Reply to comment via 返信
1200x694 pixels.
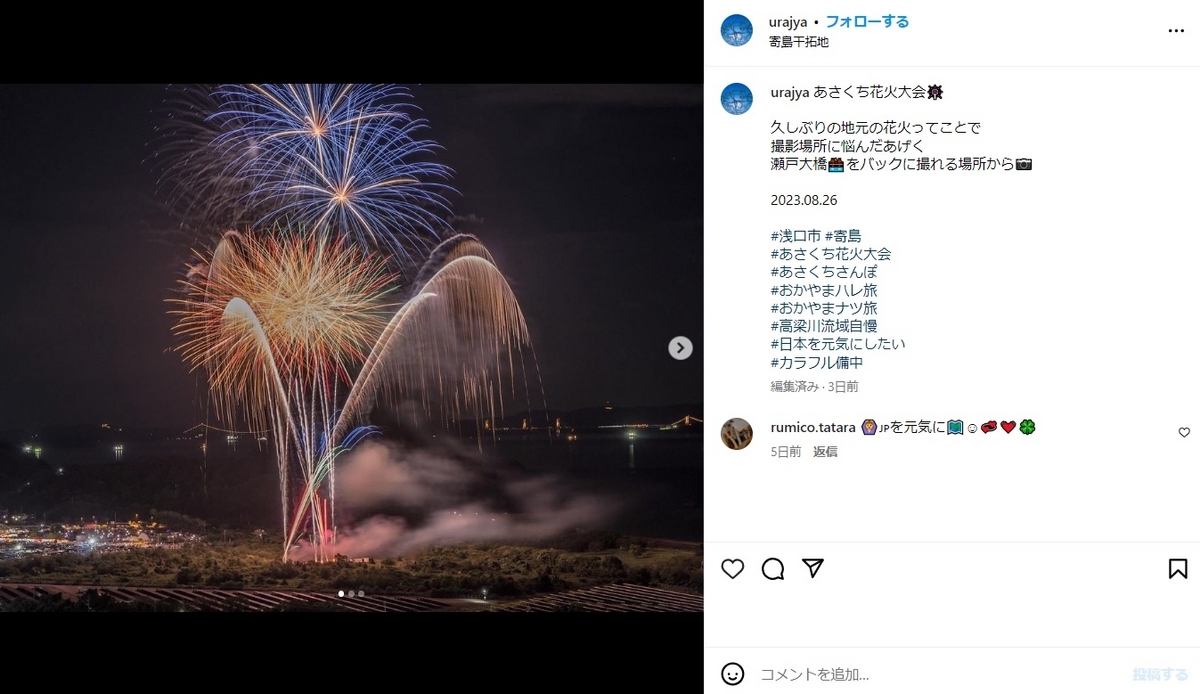(825, 452)
